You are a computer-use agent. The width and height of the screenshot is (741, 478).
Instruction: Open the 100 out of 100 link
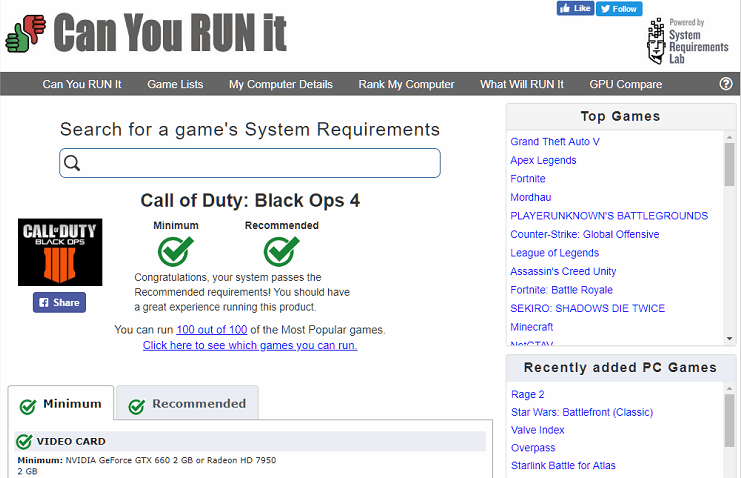(211, 329)
